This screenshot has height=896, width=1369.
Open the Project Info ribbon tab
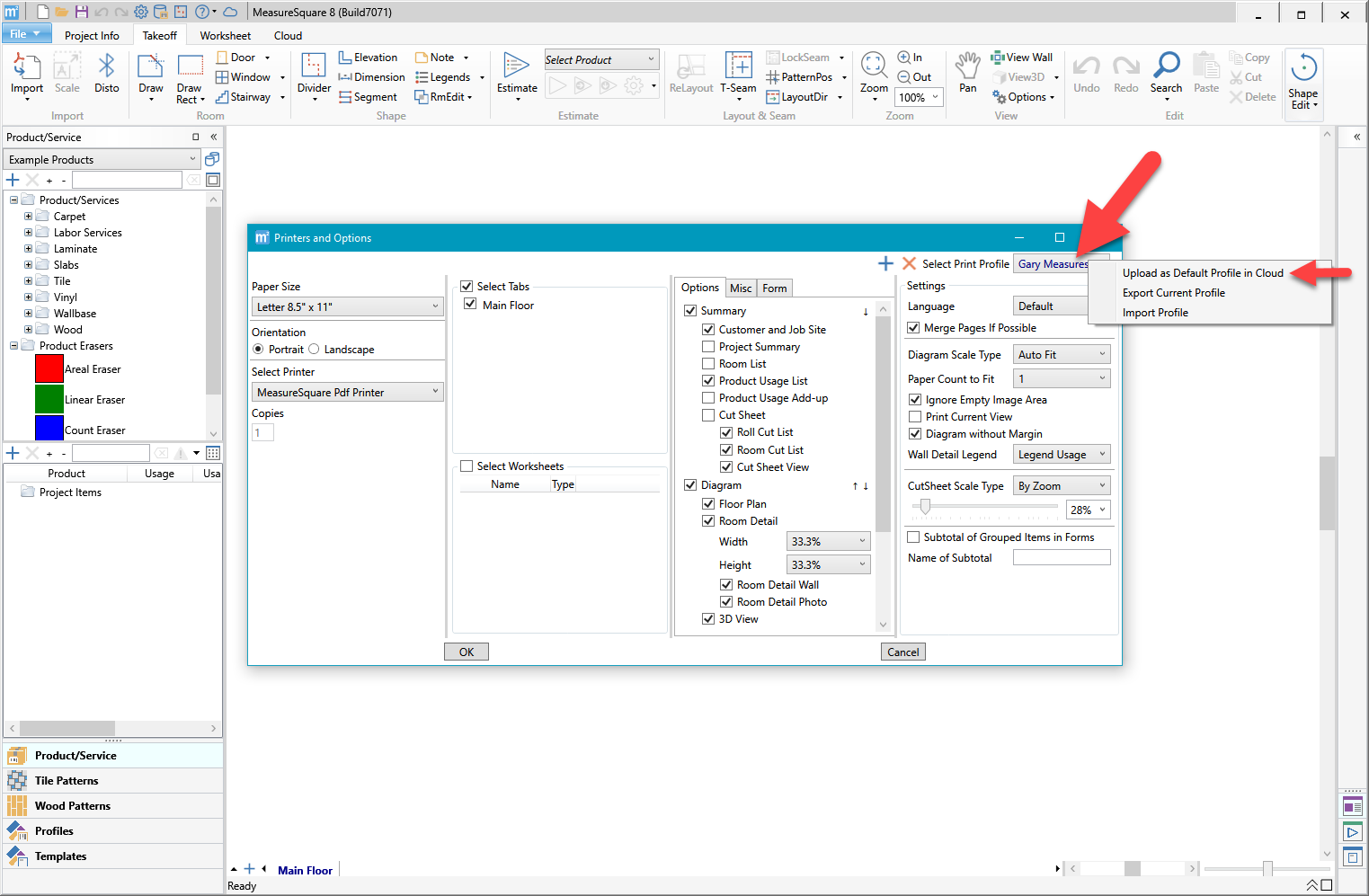(x=92, y=36)
